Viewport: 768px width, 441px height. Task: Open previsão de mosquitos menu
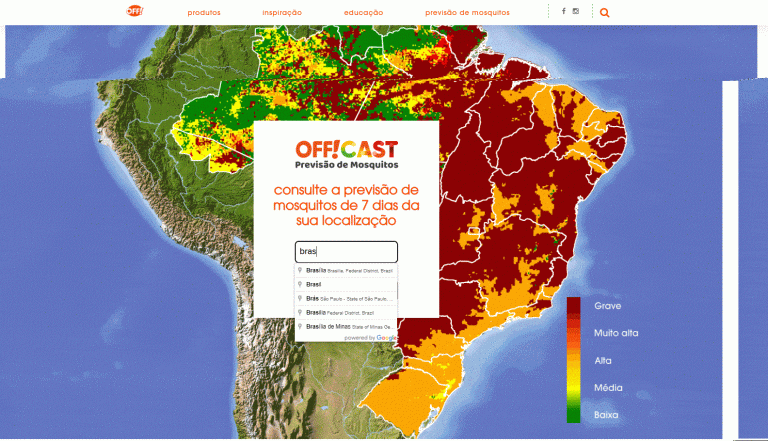[x=467, y=13]
